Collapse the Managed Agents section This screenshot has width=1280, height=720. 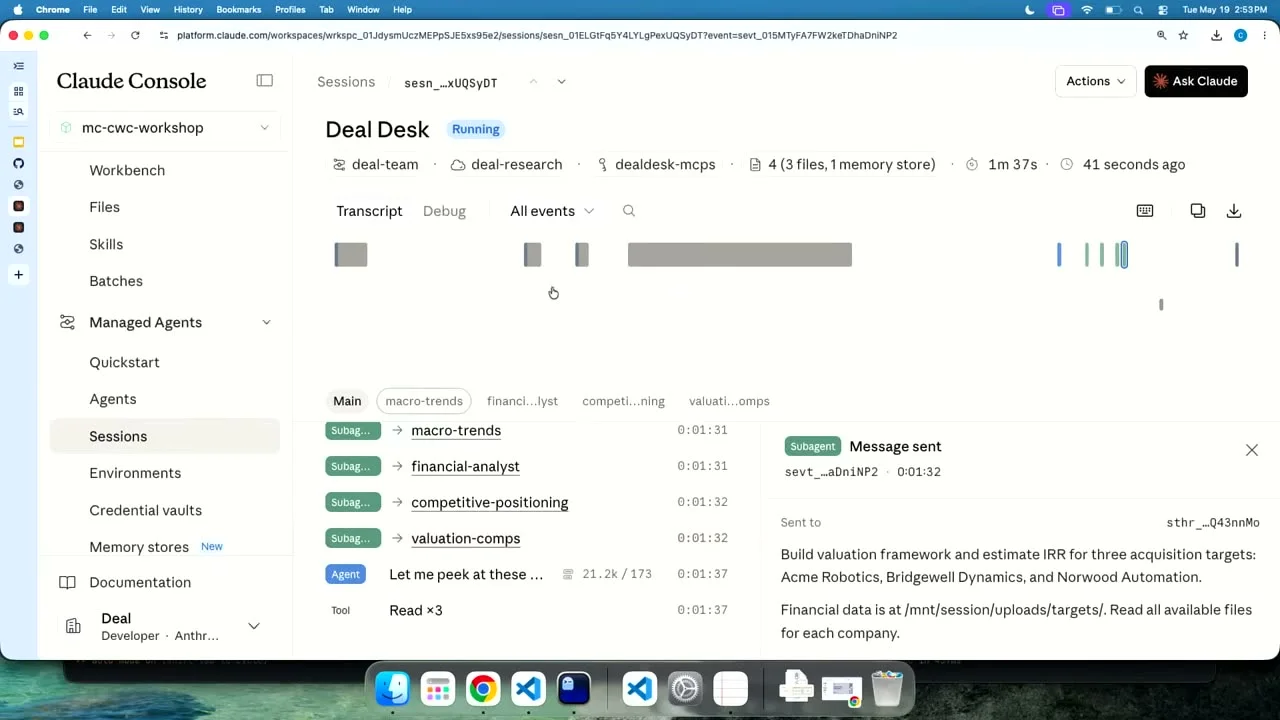point(266,322)
